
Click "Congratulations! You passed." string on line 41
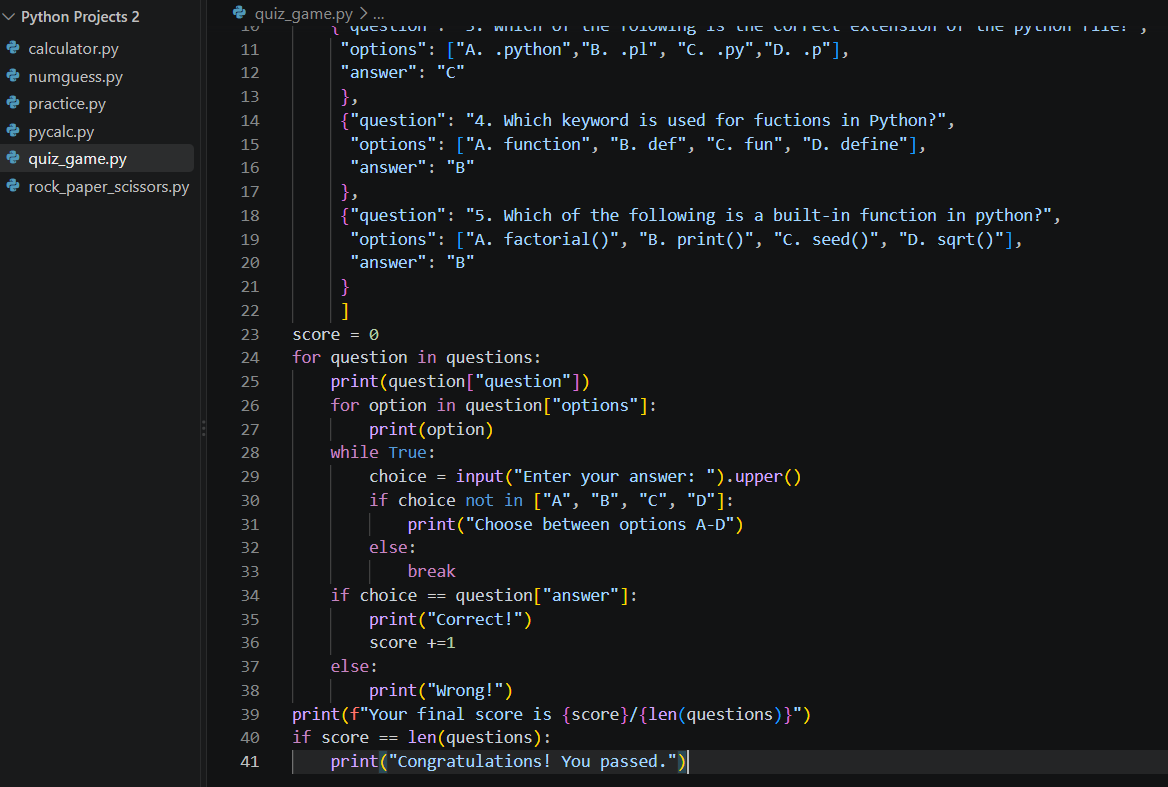click(533, 762)
